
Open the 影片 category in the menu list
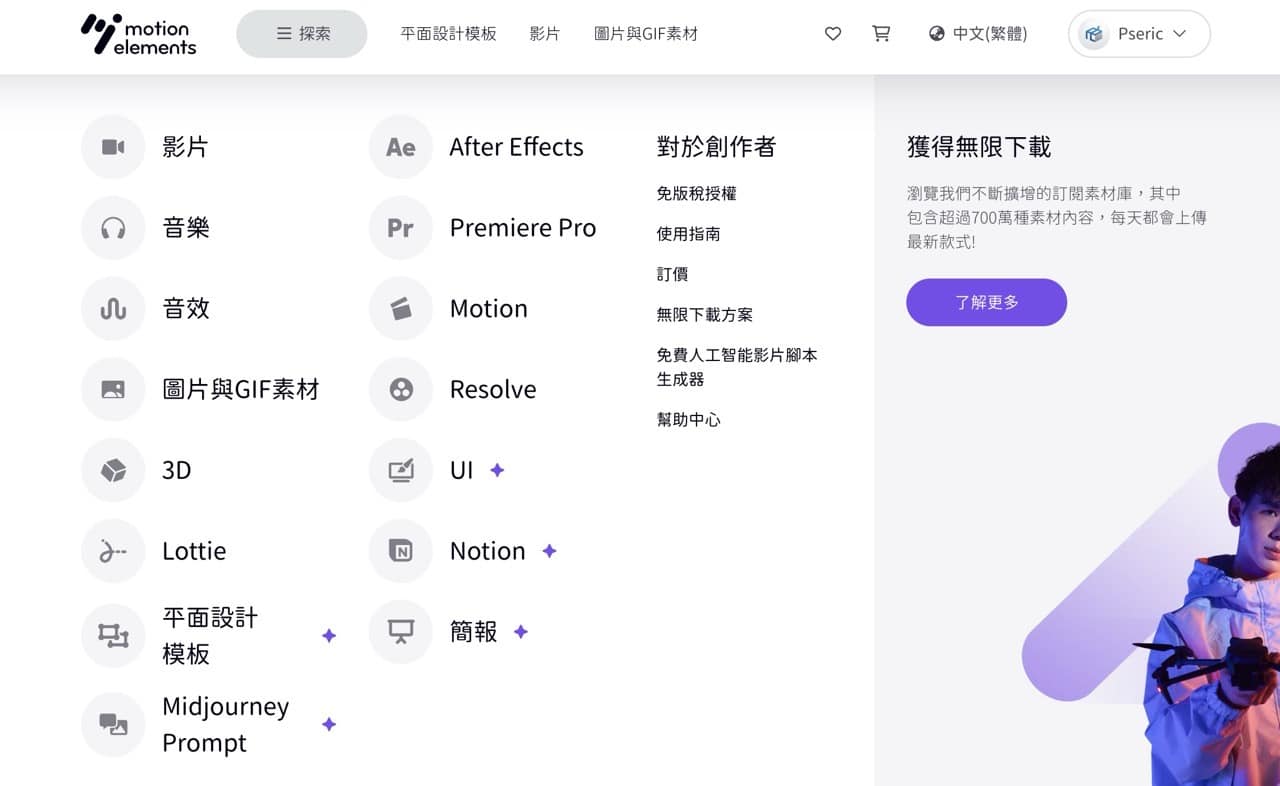(x=185, y=147)
